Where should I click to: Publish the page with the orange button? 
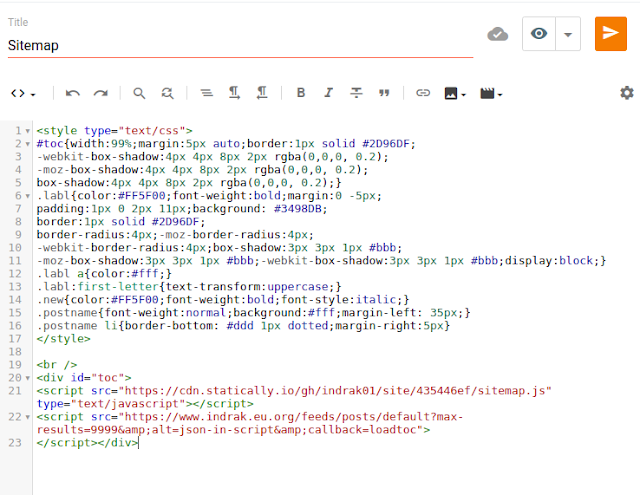(x=611, y=33)
